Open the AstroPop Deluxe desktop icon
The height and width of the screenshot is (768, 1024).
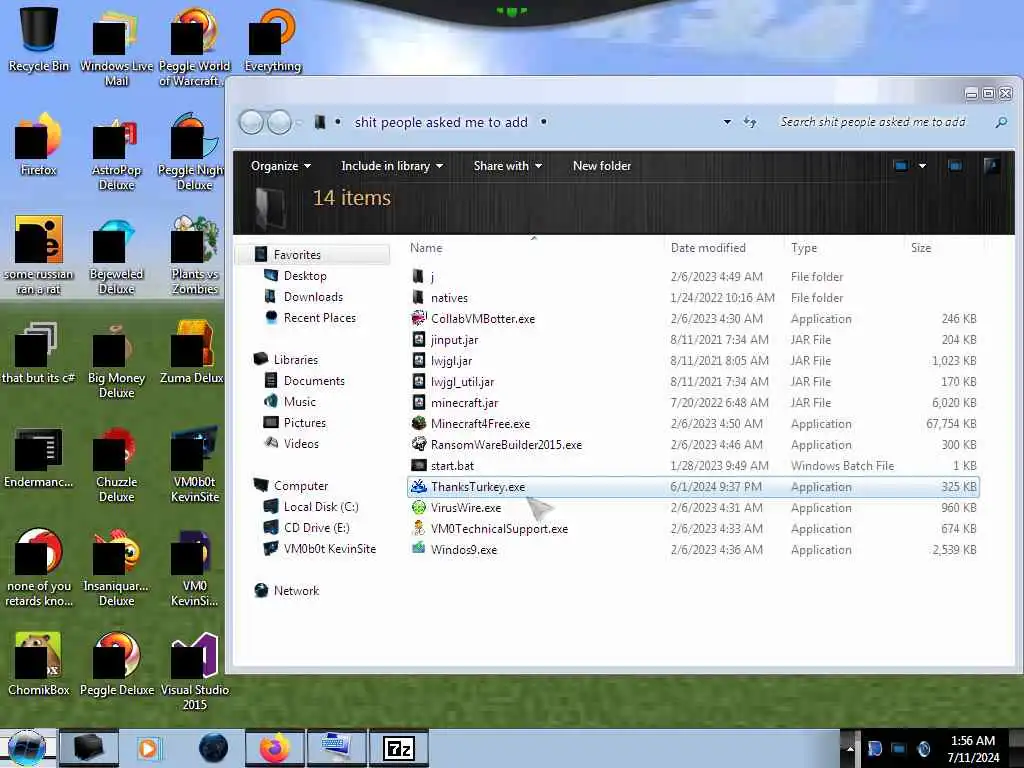coord(116,153)
